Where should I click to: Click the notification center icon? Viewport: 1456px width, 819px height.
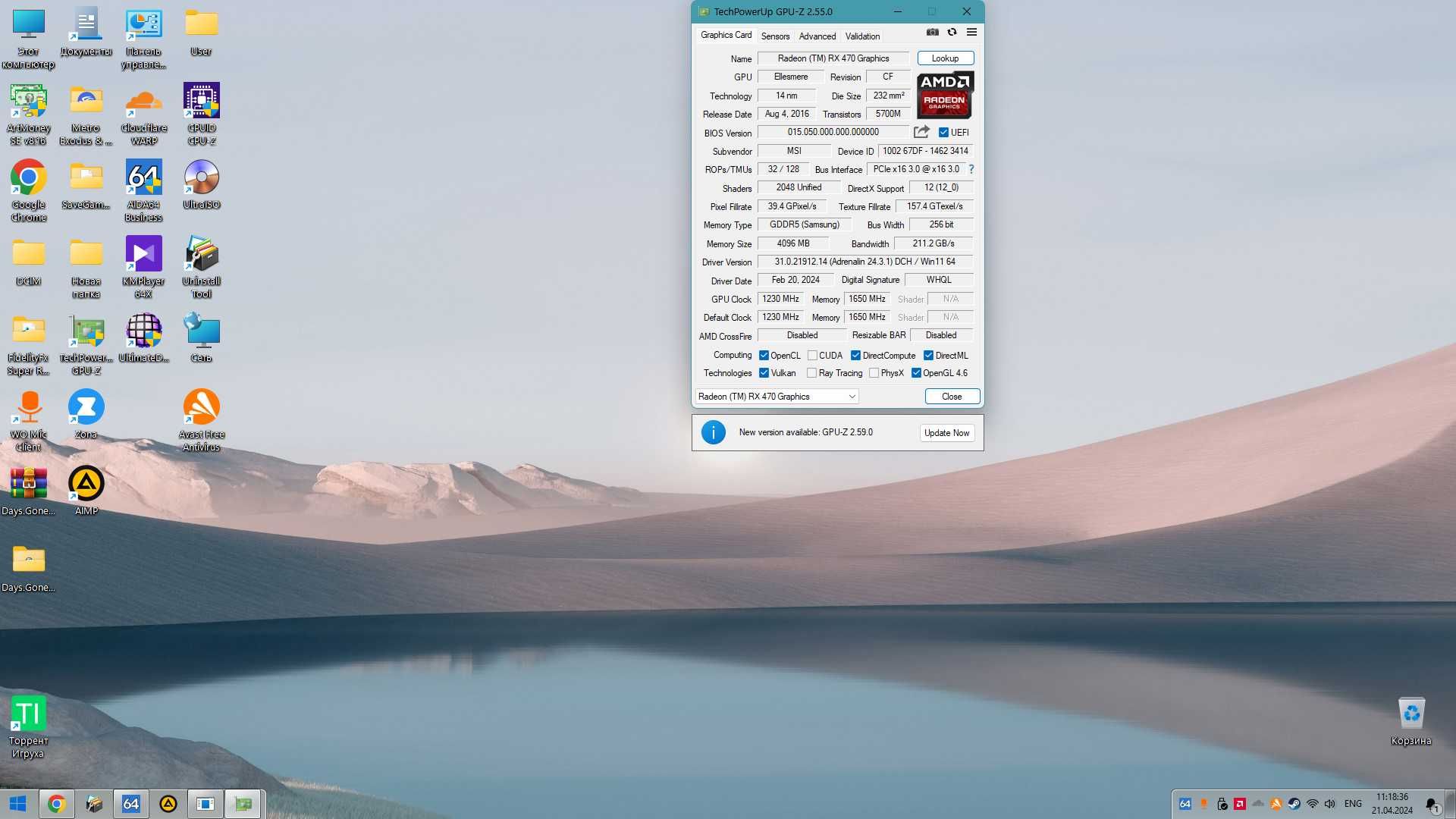click(1432, 804)
